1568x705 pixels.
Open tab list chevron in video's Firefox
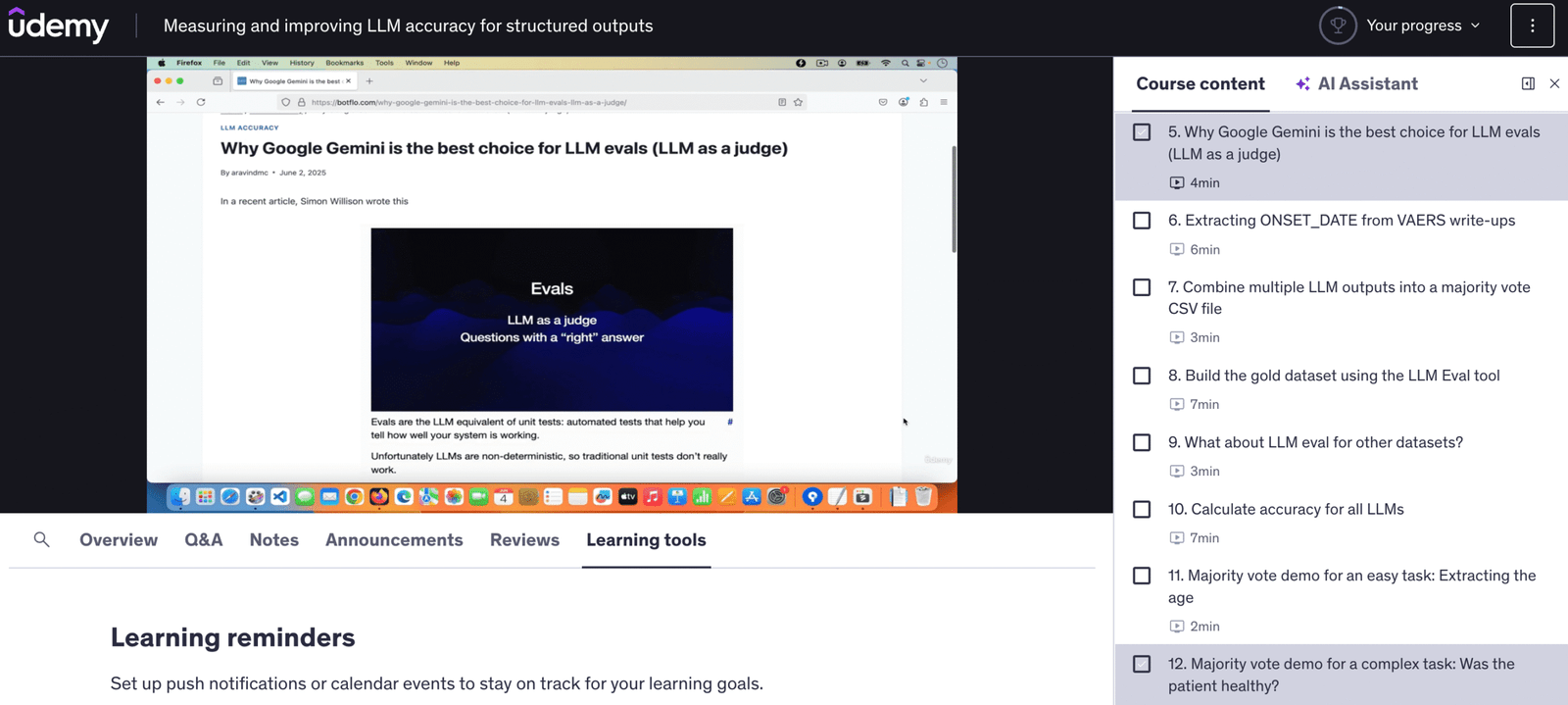click(922, 81)
